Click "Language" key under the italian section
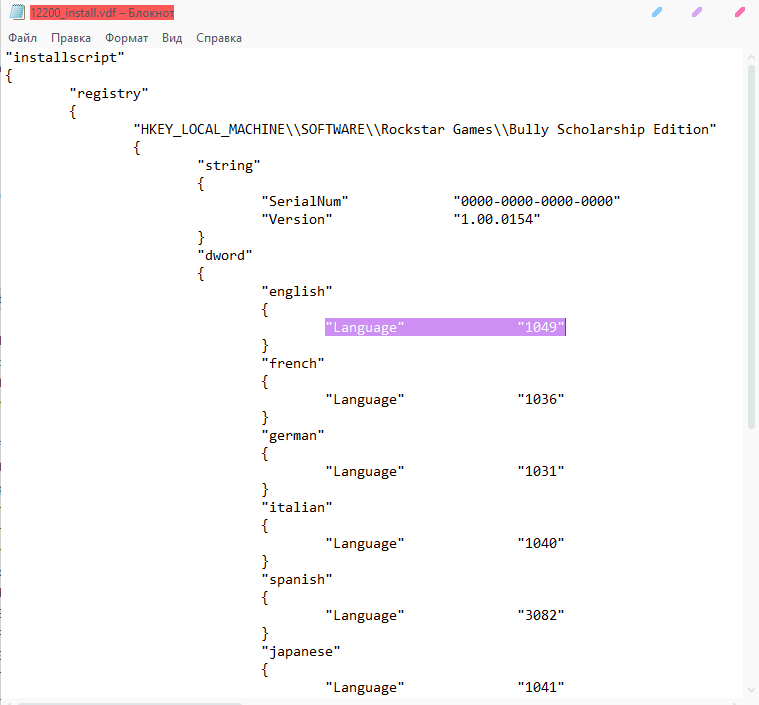759x705 pixels. [364, 543]
